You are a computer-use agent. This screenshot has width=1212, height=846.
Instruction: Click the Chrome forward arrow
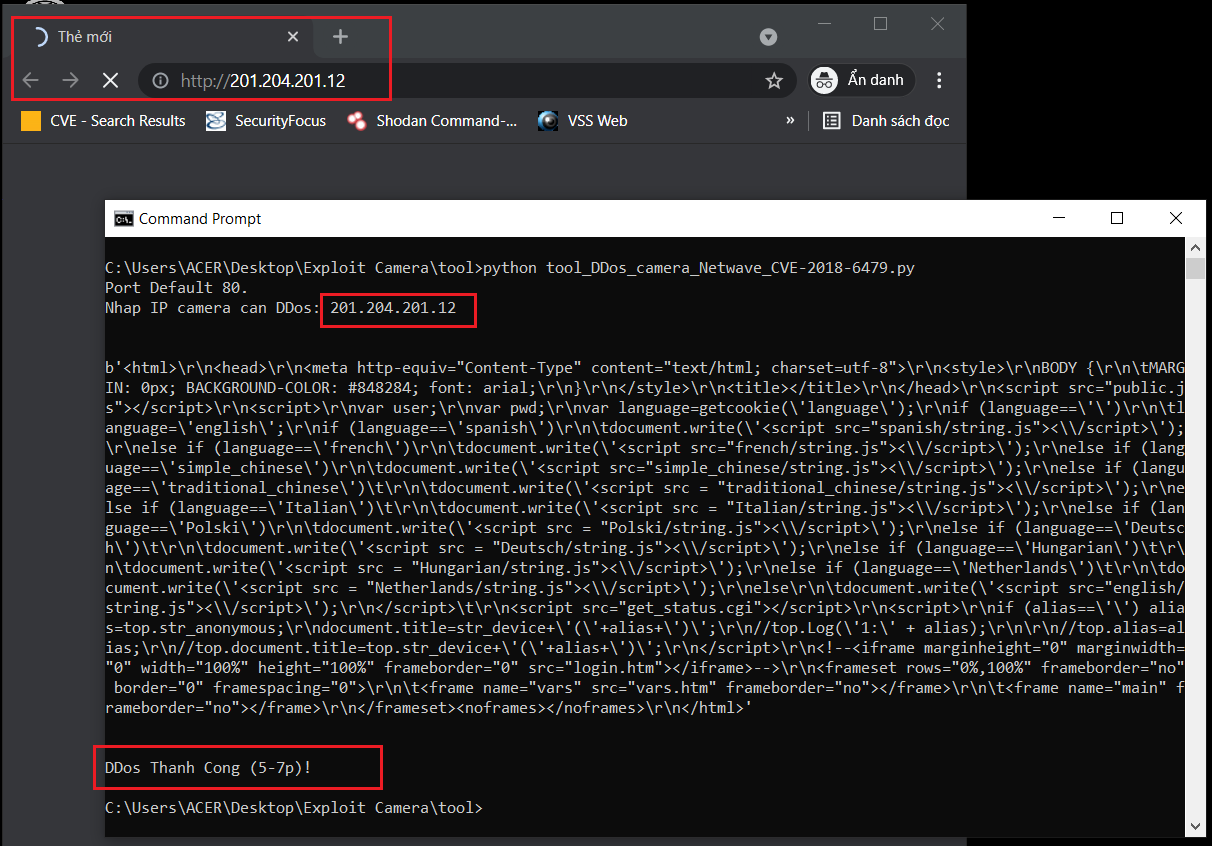coord(70,80)
